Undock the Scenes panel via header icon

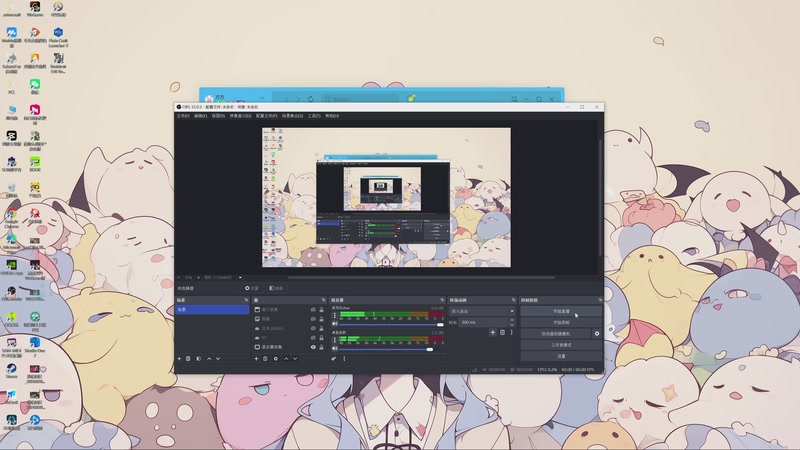click(246, 300)
